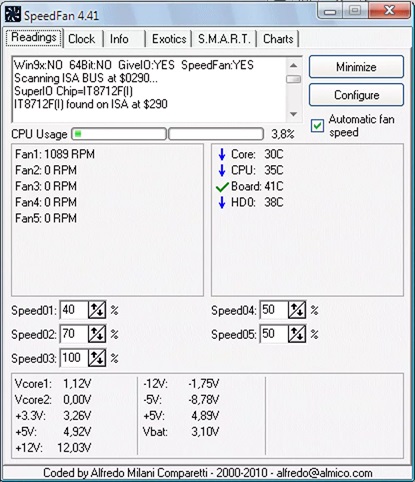Image resolution: width=415 pixels, height=482 pixels.
Task: Click the first CPU usage bar
Action: pos(119,134)
